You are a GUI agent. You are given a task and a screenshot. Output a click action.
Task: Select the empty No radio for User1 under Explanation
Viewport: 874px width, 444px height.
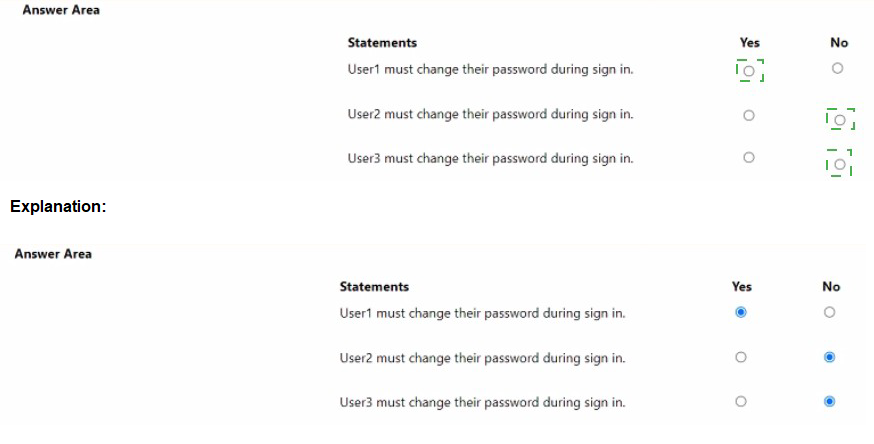point(829,312)
